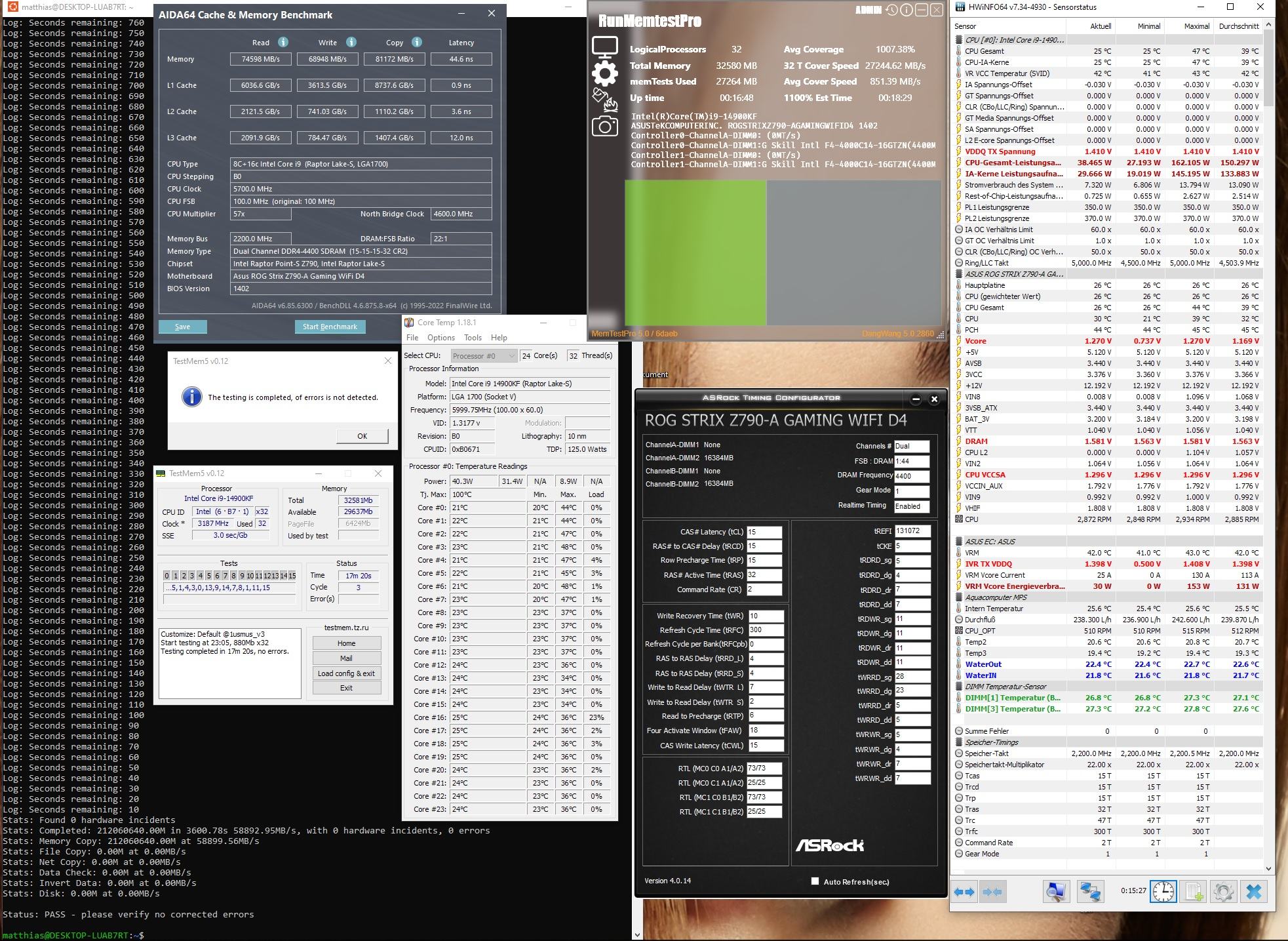Viewport: 1288px width, 941px height.
Task: Collapse the ASUS EC: ASUS sensor group
Action: 959,542
